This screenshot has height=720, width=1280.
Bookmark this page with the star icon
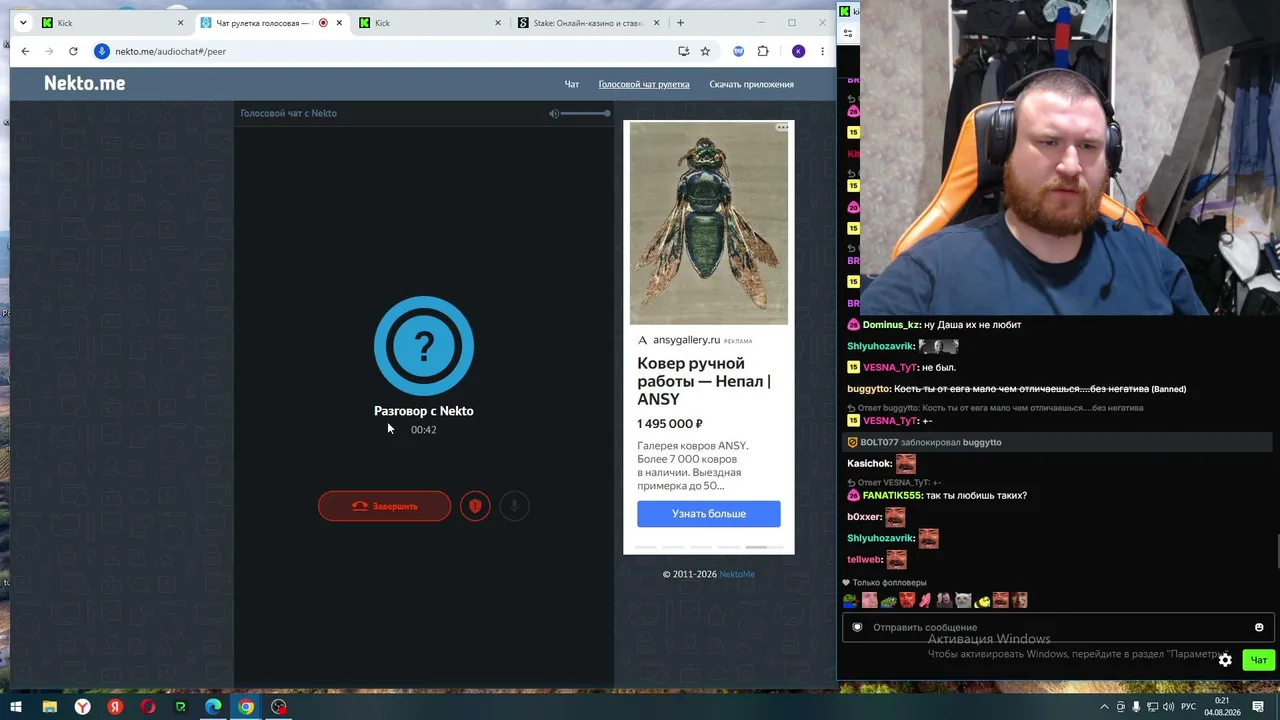click(705, 51)
